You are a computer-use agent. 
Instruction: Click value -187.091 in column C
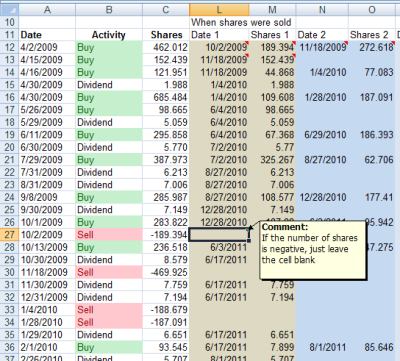[166, 322]
